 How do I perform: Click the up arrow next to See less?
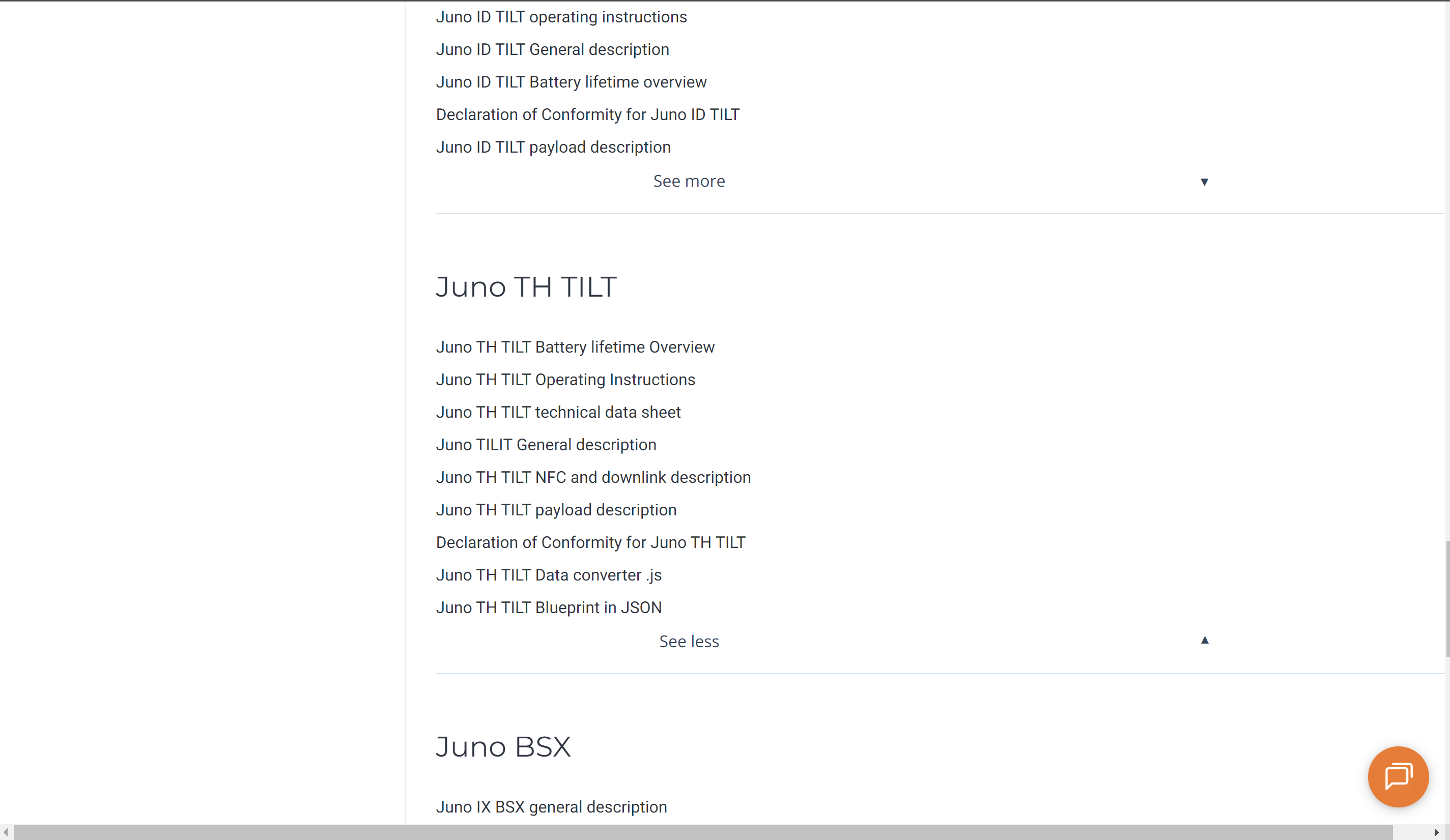pos(1204,640)
